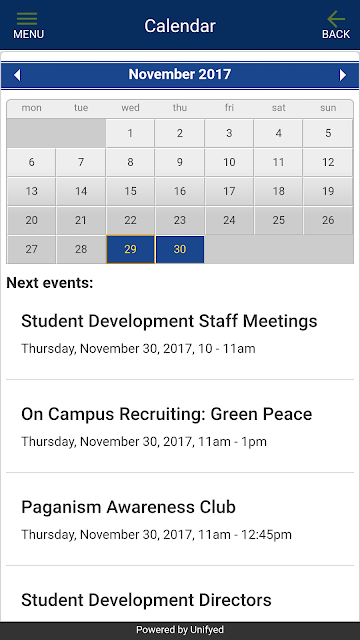Choose November 20 in calendar
360x640 pixels.
31,220
